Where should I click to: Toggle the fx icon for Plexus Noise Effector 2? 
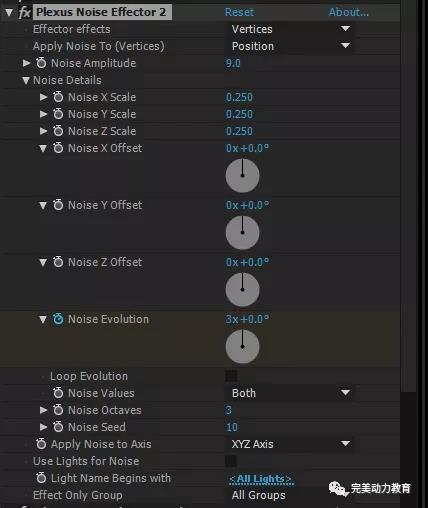coord(24,13)
